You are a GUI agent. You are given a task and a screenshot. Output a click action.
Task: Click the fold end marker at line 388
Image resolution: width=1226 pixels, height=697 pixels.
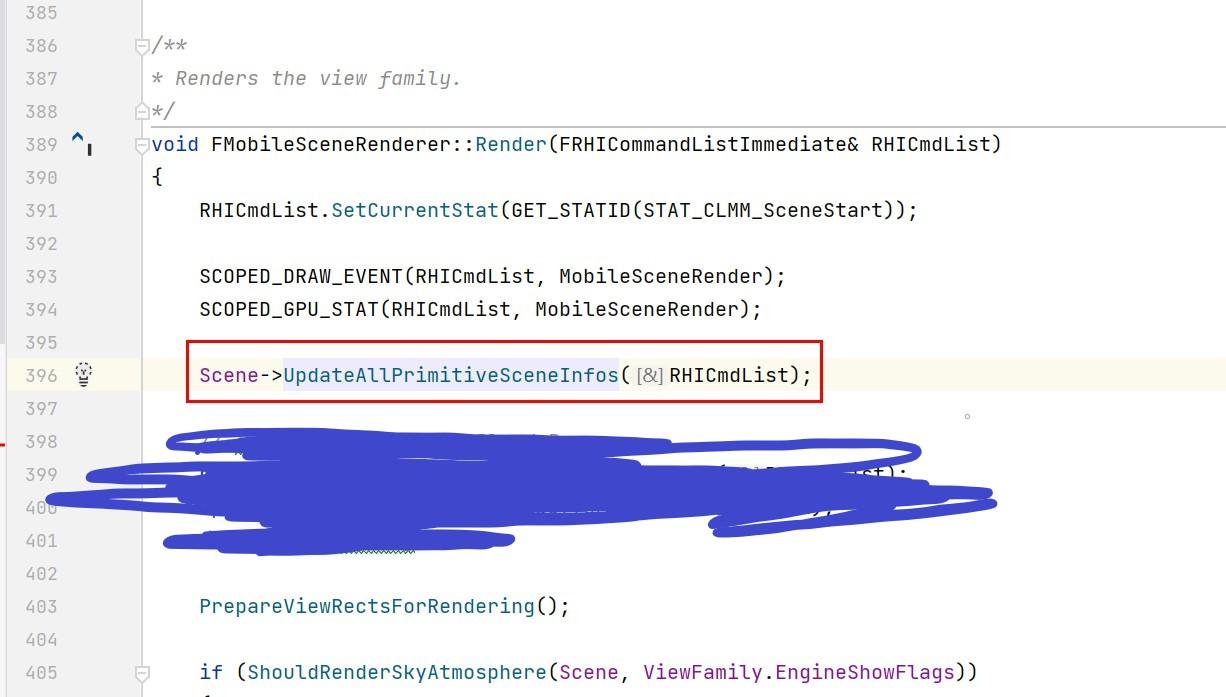tap(142, 111)
